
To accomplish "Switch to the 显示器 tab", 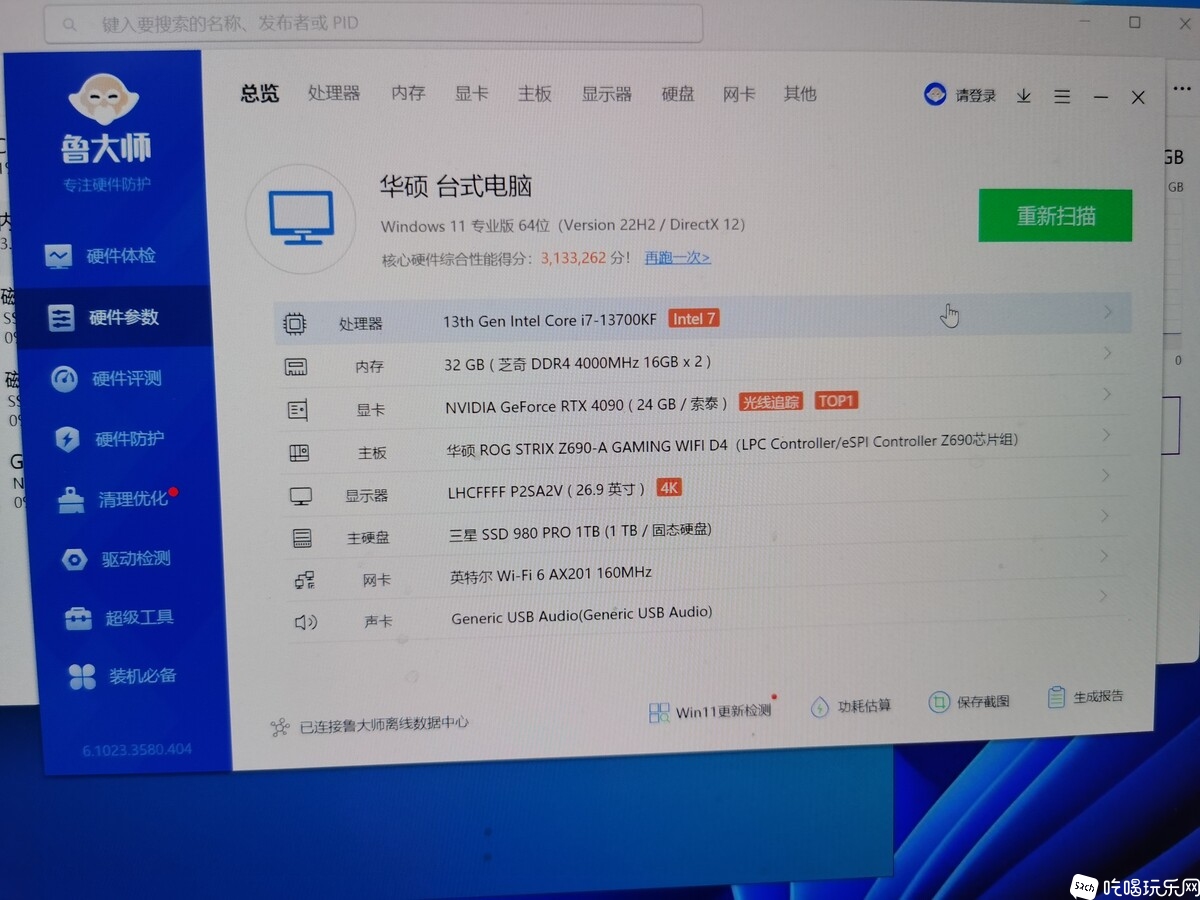I will [607, 94].
